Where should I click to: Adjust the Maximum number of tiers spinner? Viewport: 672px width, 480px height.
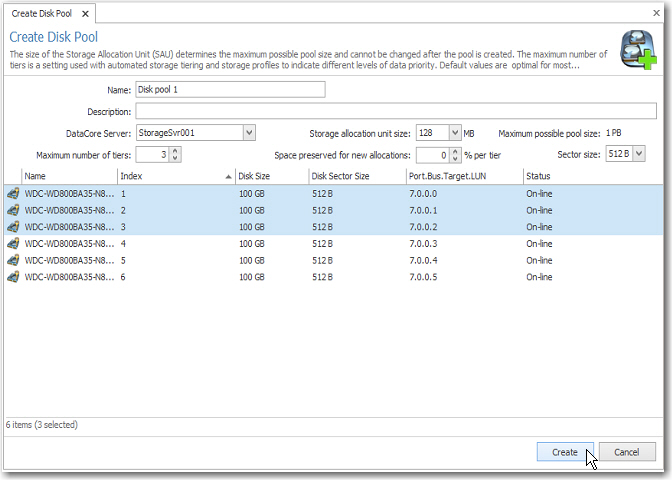tap(175, 154)
